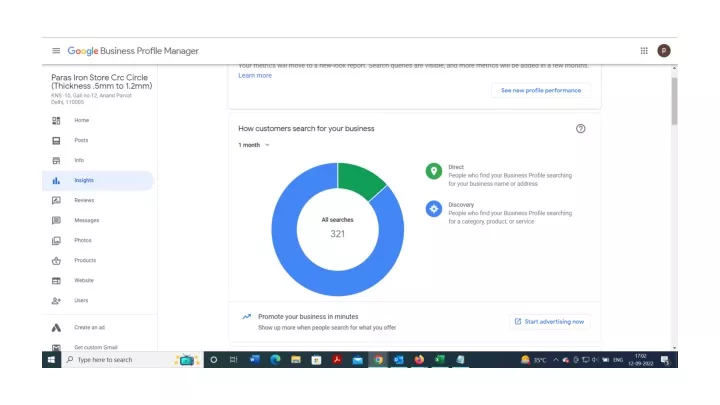Screen dimensions: 720x405
Task: Click the Insights bar chart icon
Action: [x=56, y=180]
